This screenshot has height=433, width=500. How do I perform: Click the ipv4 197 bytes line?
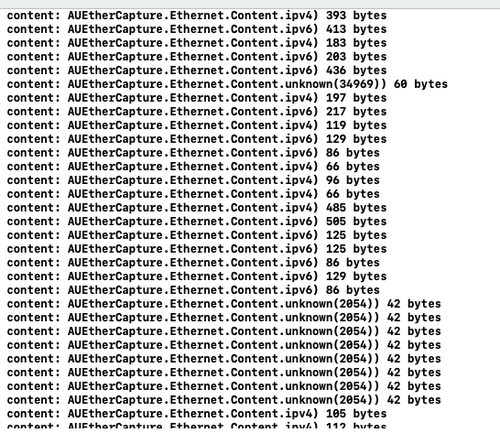coord(197,98)
